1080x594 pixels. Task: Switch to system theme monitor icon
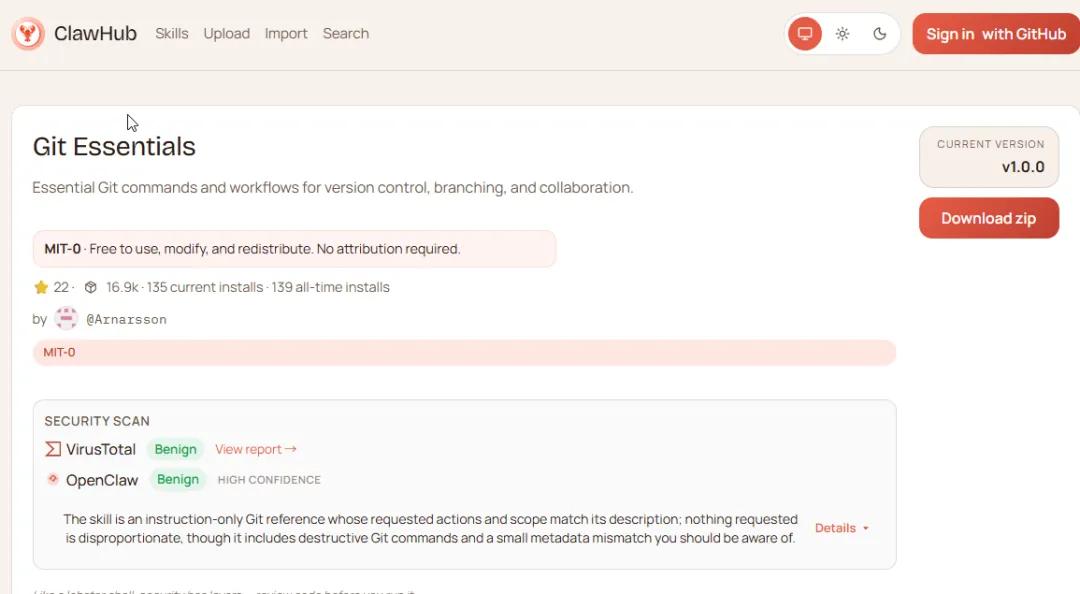804,34
